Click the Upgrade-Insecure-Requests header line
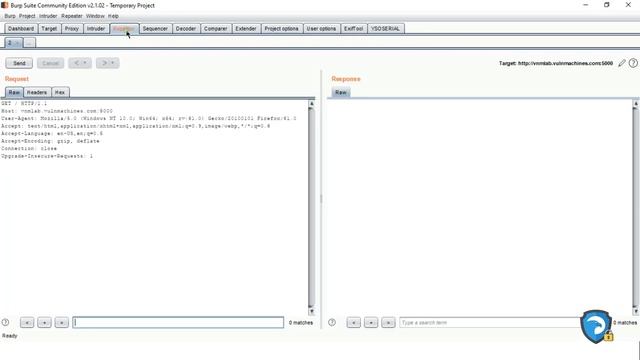The width and height of the screenshot is (640, 360). click(47, 156)
